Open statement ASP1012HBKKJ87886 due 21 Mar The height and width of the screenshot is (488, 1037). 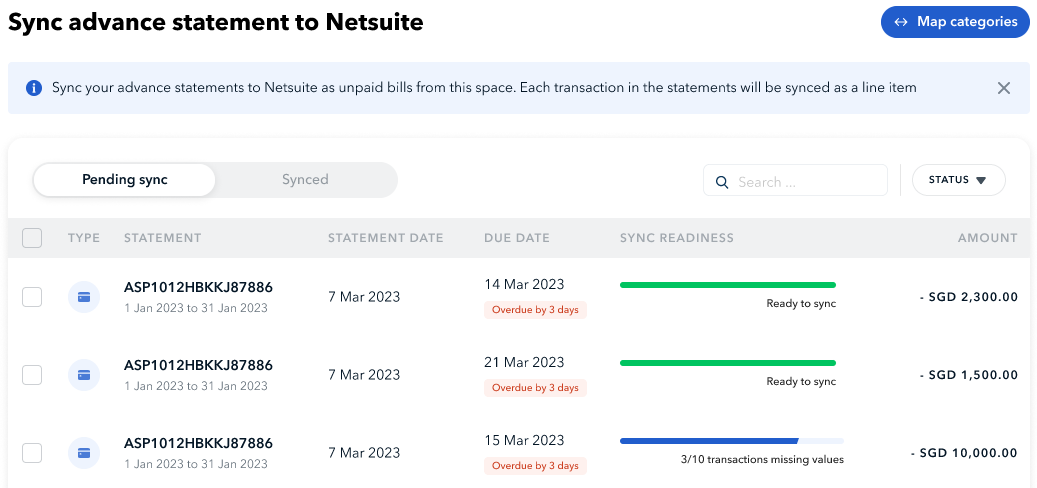tap(198, 365)
